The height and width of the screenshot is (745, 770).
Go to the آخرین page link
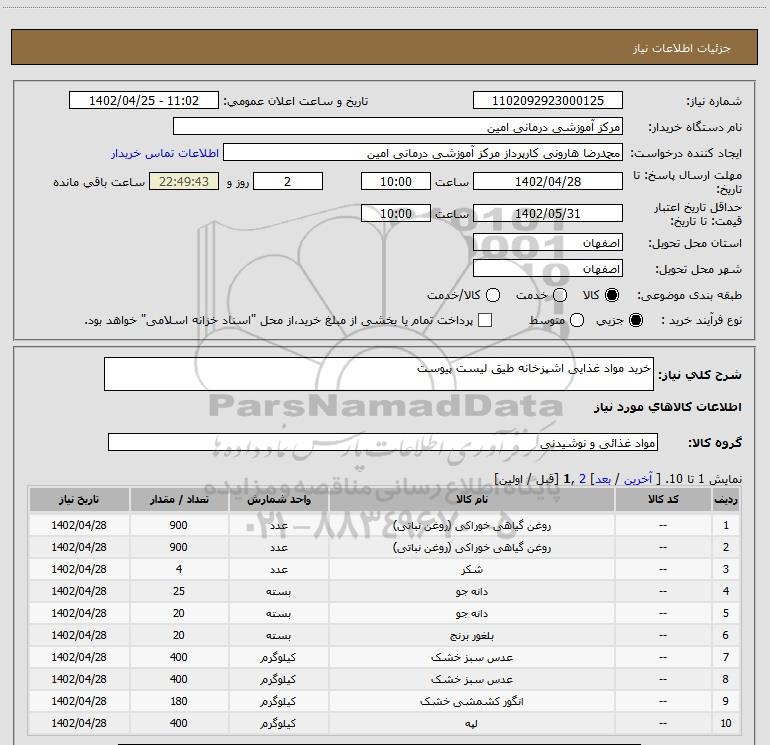point(637,479)
